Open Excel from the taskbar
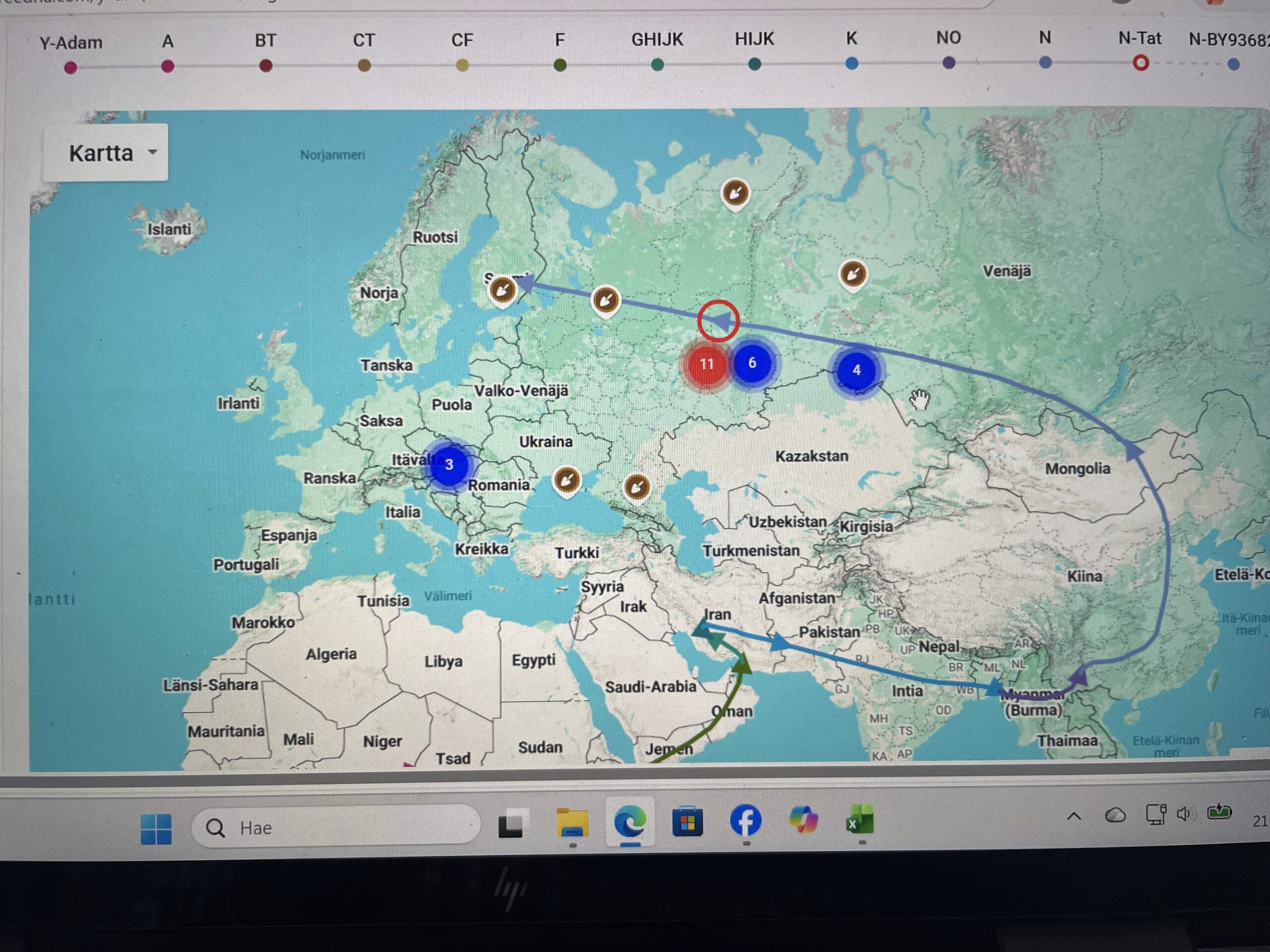 [860, 820]
